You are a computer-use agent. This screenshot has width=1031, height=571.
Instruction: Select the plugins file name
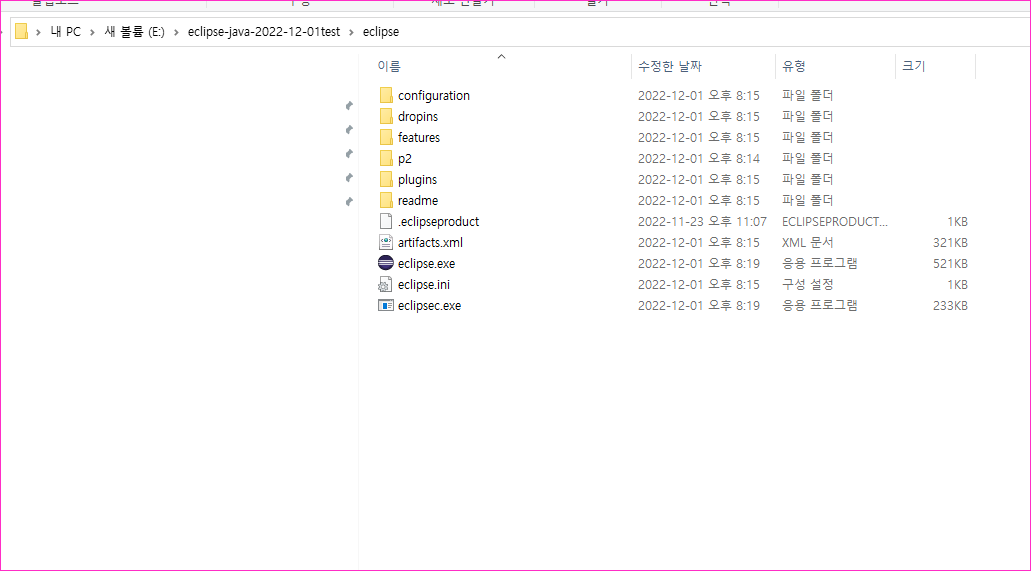(418, 180)
